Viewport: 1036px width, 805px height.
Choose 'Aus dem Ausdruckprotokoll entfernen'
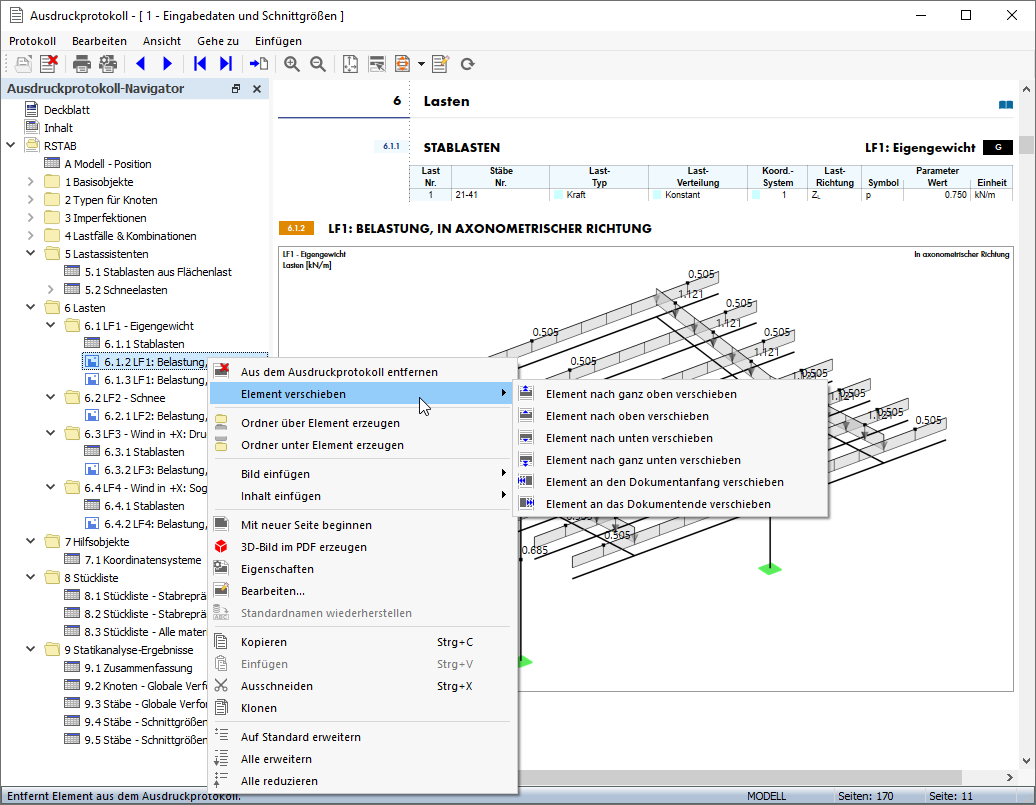[339, 372]
